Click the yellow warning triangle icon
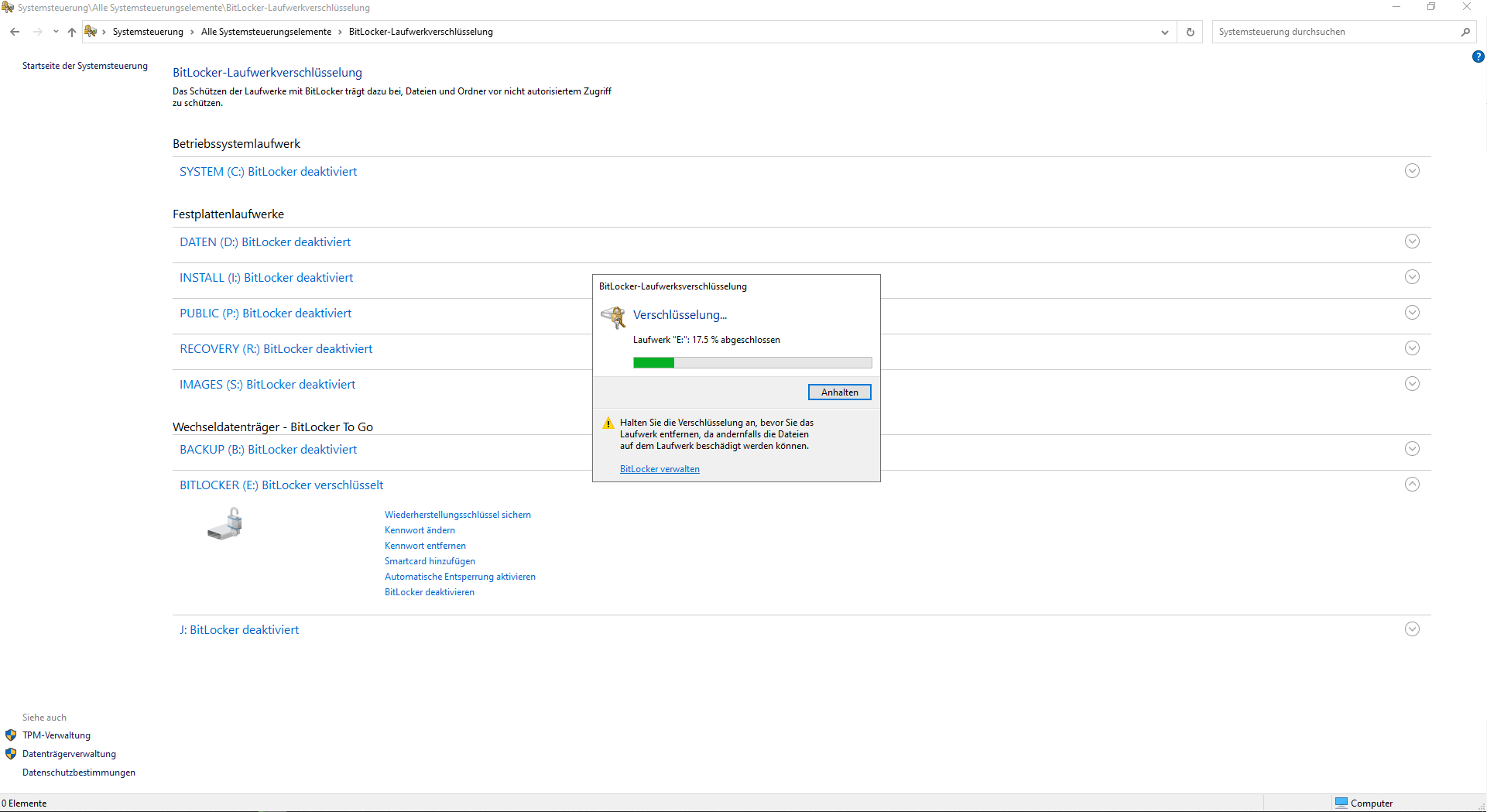 pos(608,423)
